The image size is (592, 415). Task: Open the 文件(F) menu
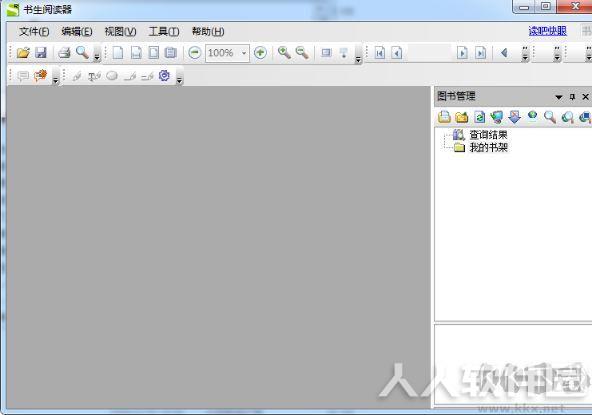[34, 31]
